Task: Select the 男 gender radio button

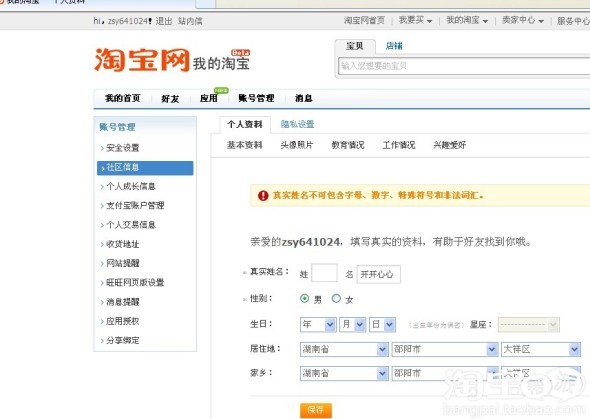Action: [x=304, y=299]
